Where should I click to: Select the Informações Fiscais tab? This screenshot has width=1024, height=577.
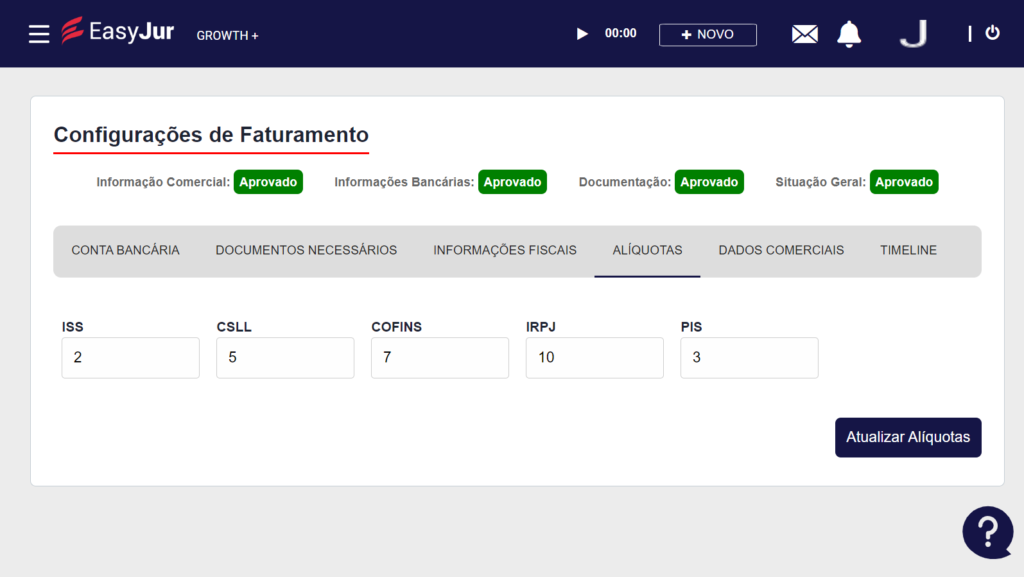tap(505, 251)
